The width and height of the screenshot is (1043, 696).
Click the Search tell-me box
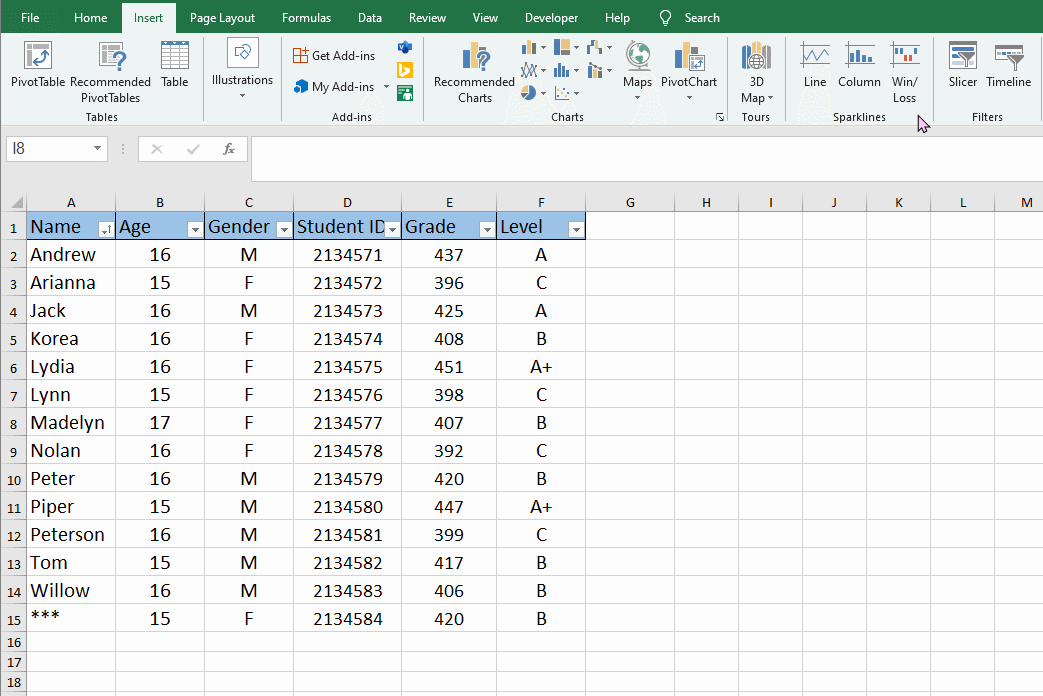[690, 18]
